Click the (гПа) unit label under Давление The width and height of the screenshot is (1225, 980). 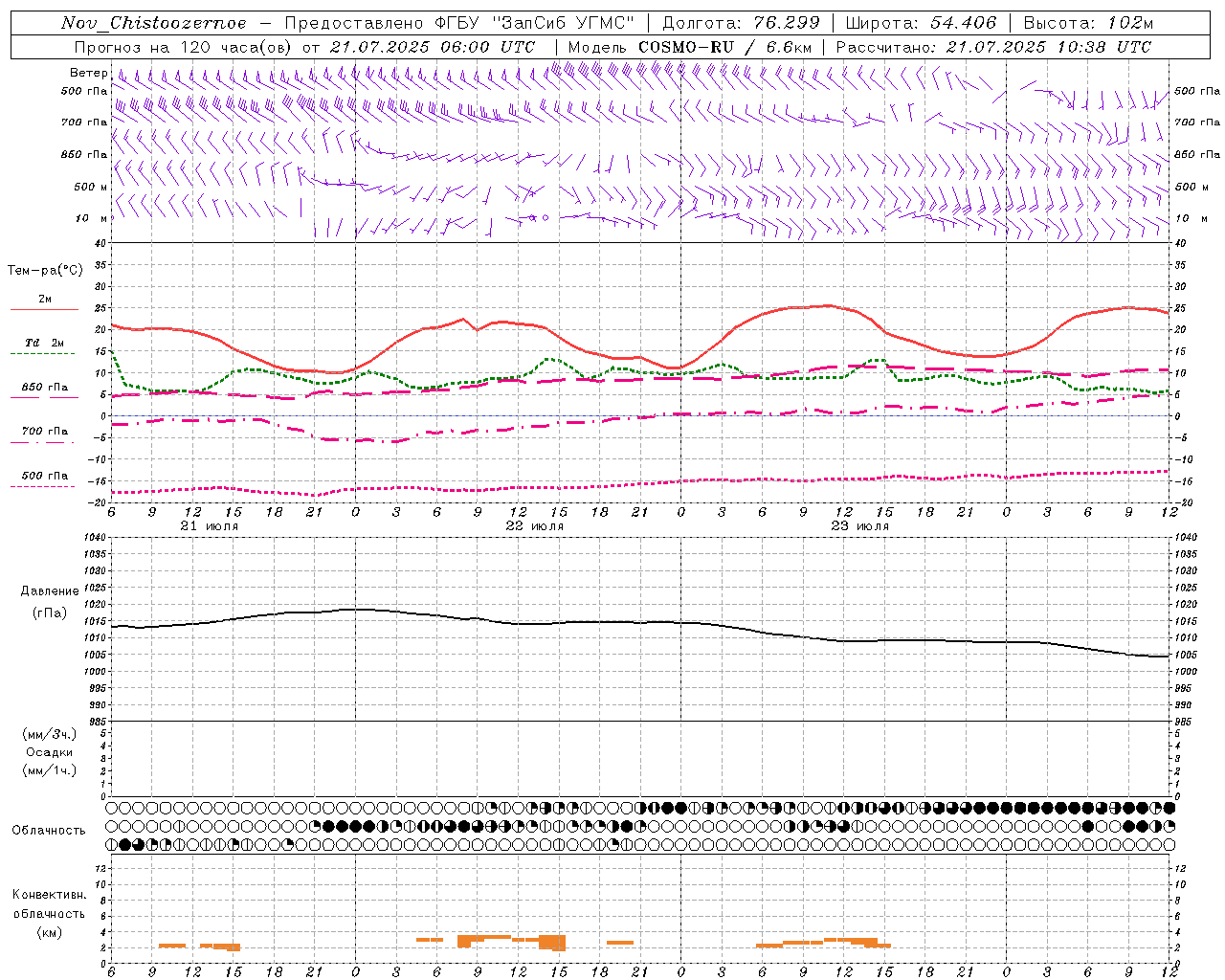[50, 612]
